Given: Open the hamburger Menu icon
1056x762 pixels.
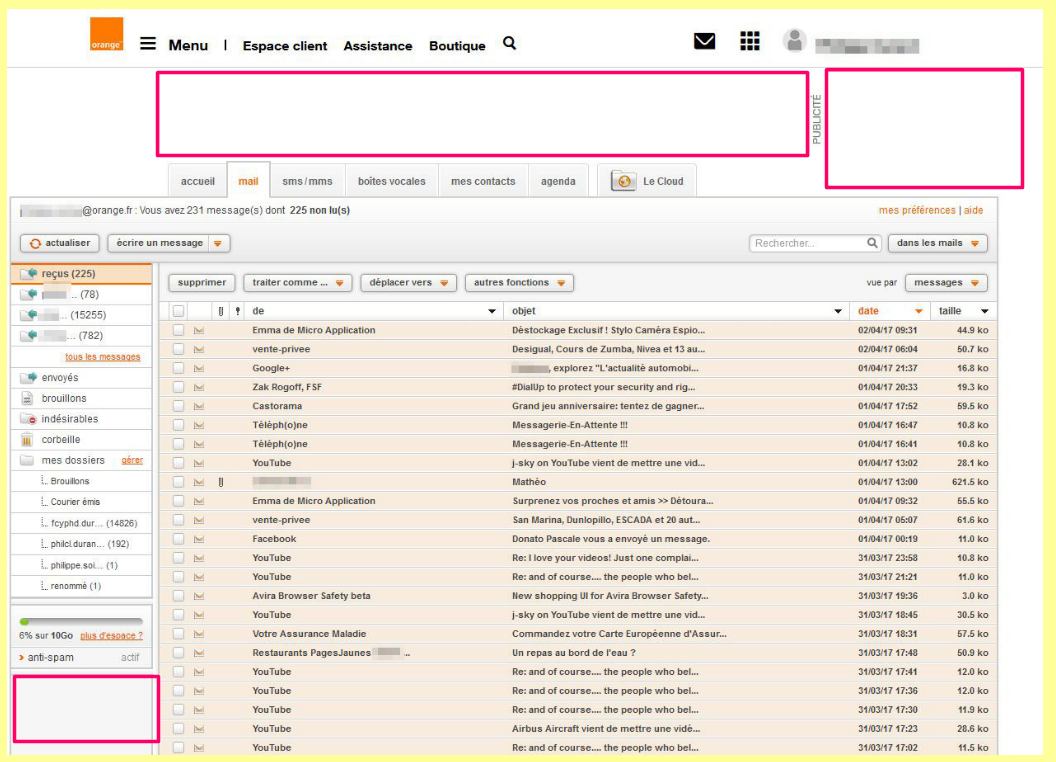Looking at the screenshot, I should pyautogui.click(x=148, y=45).
